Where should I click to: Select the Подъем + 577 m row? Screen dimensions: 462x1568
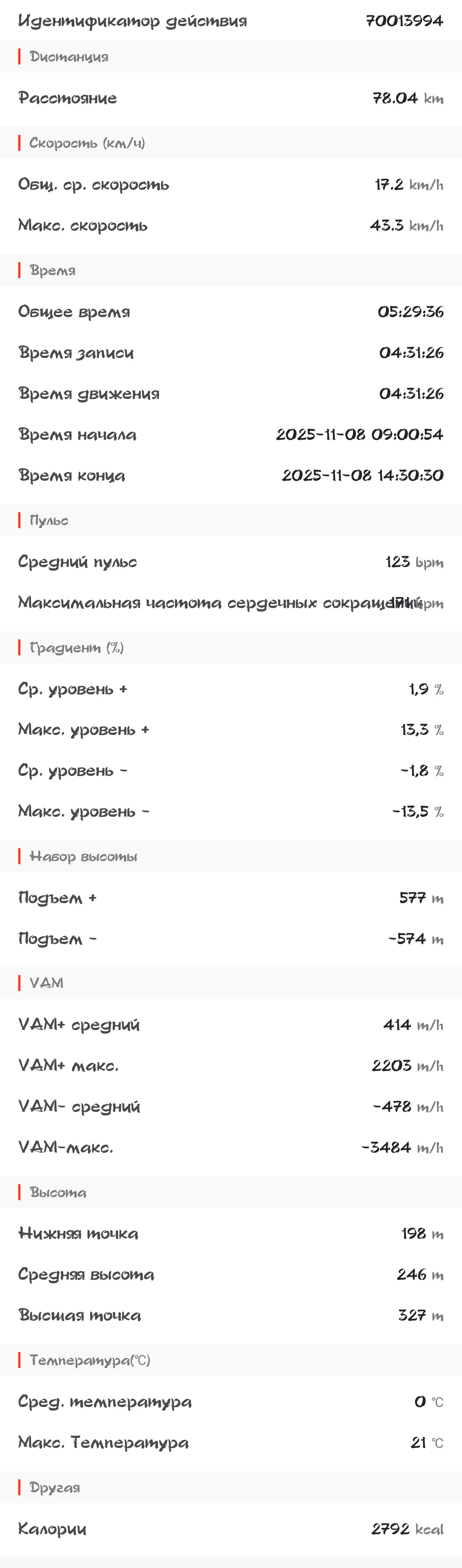point(231,898)
